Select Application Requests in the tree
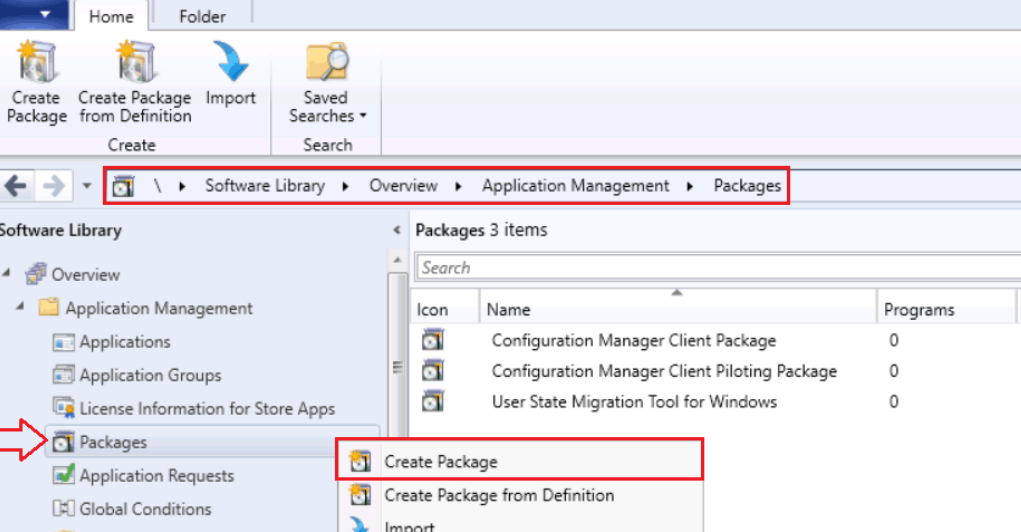The width and height of the screenshot is (1021, 532). coord(156,475)
